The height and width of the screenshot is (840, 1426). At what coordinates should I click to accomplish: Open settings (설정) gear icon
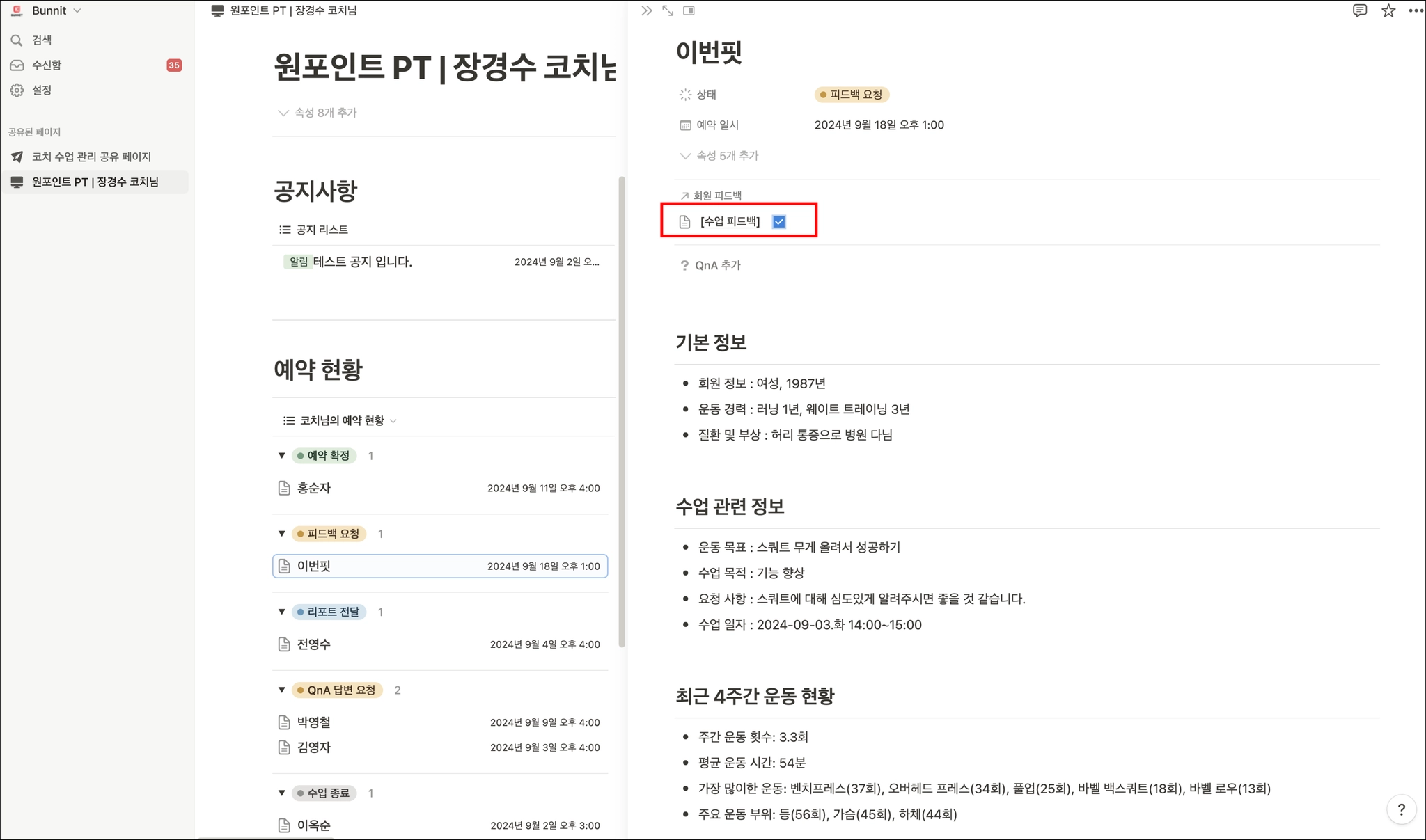[17, 90]
